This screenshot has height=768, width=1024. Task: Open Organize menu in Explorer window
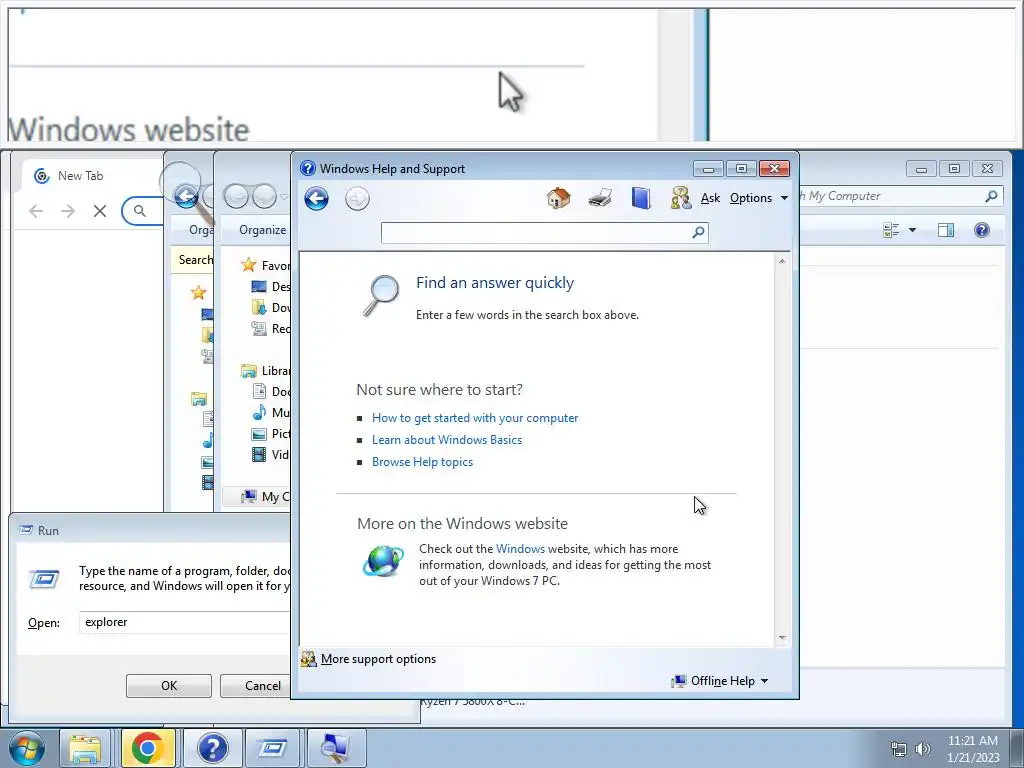(263, 230)
